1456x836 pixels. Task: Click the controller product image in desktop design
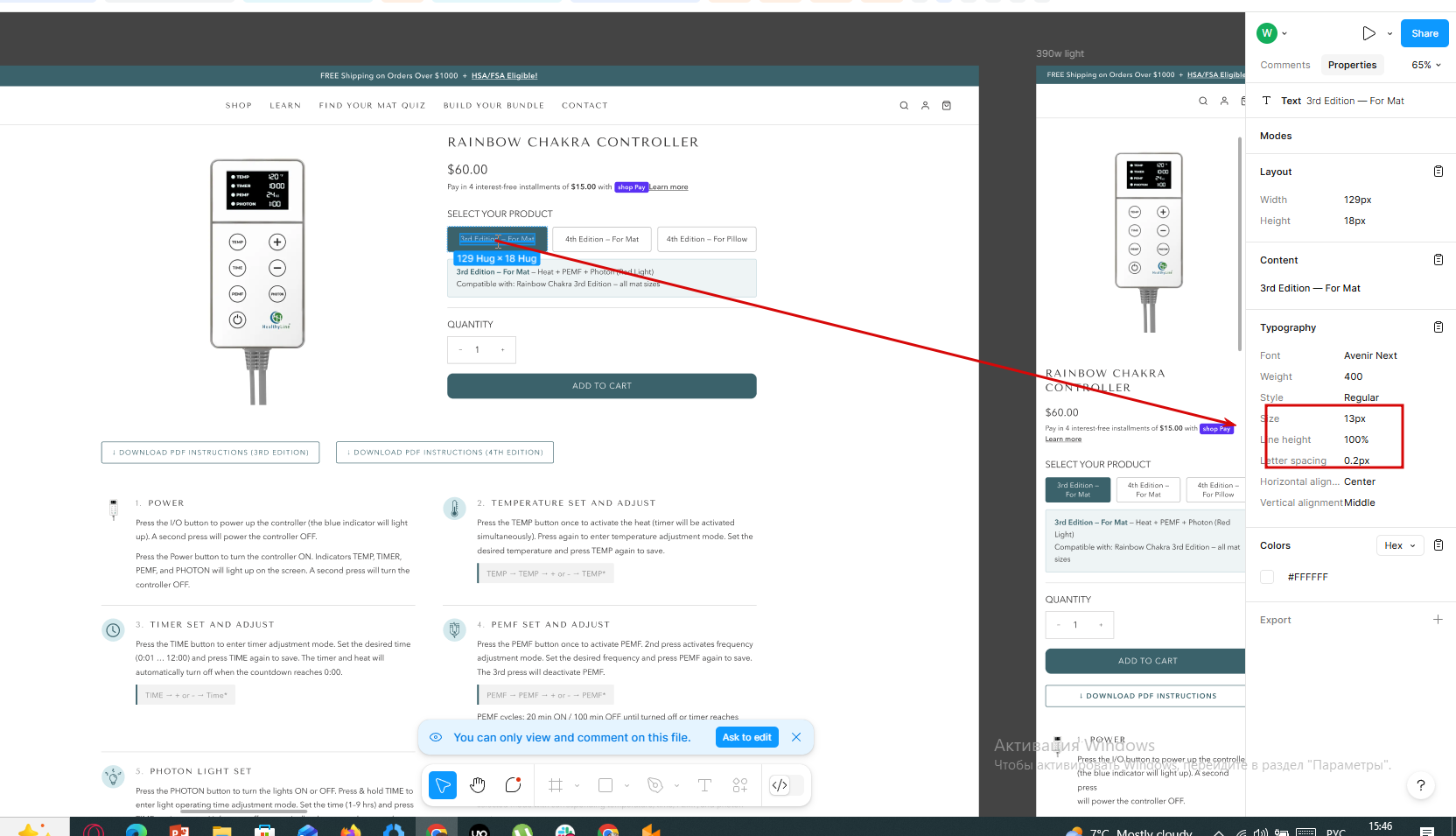coord(257,281)
